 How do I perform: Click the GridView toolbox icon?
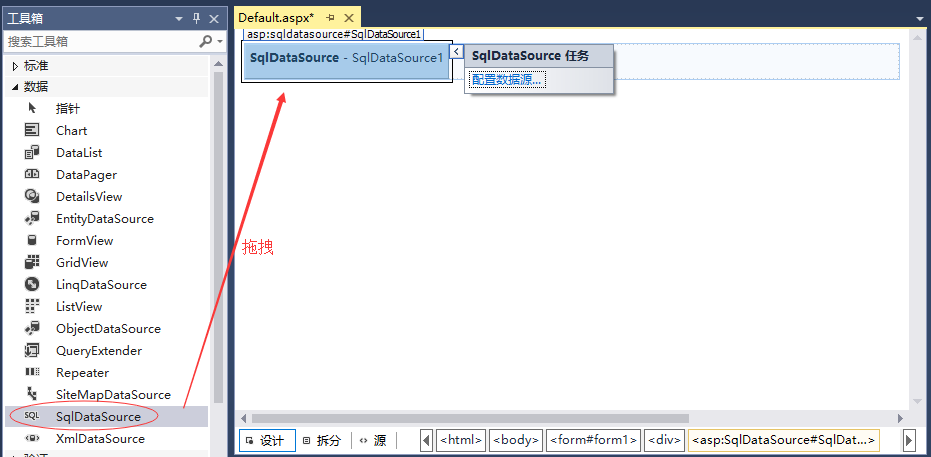33,263
